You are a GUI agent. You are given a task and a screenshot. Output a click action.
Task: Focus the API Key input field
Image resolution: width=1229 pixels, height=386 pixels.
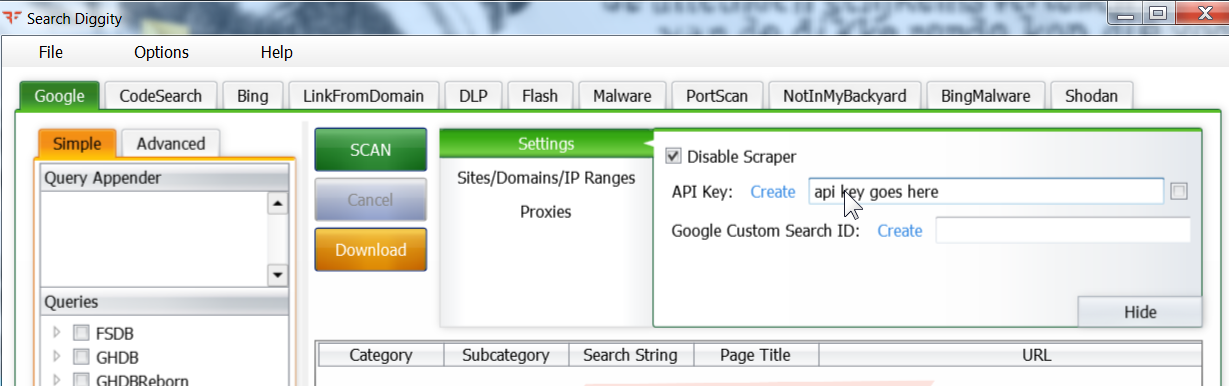tap(986, 191)
